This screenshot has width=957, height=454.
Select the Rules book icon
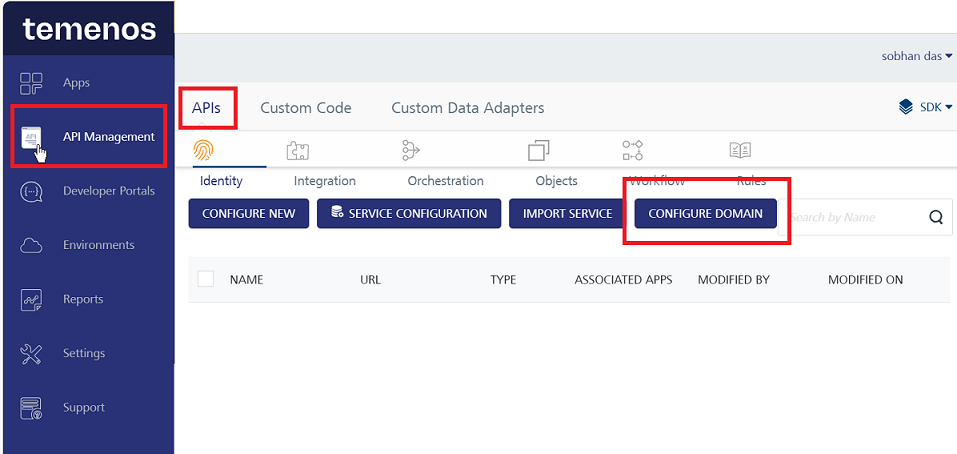[x=740, y=150]
